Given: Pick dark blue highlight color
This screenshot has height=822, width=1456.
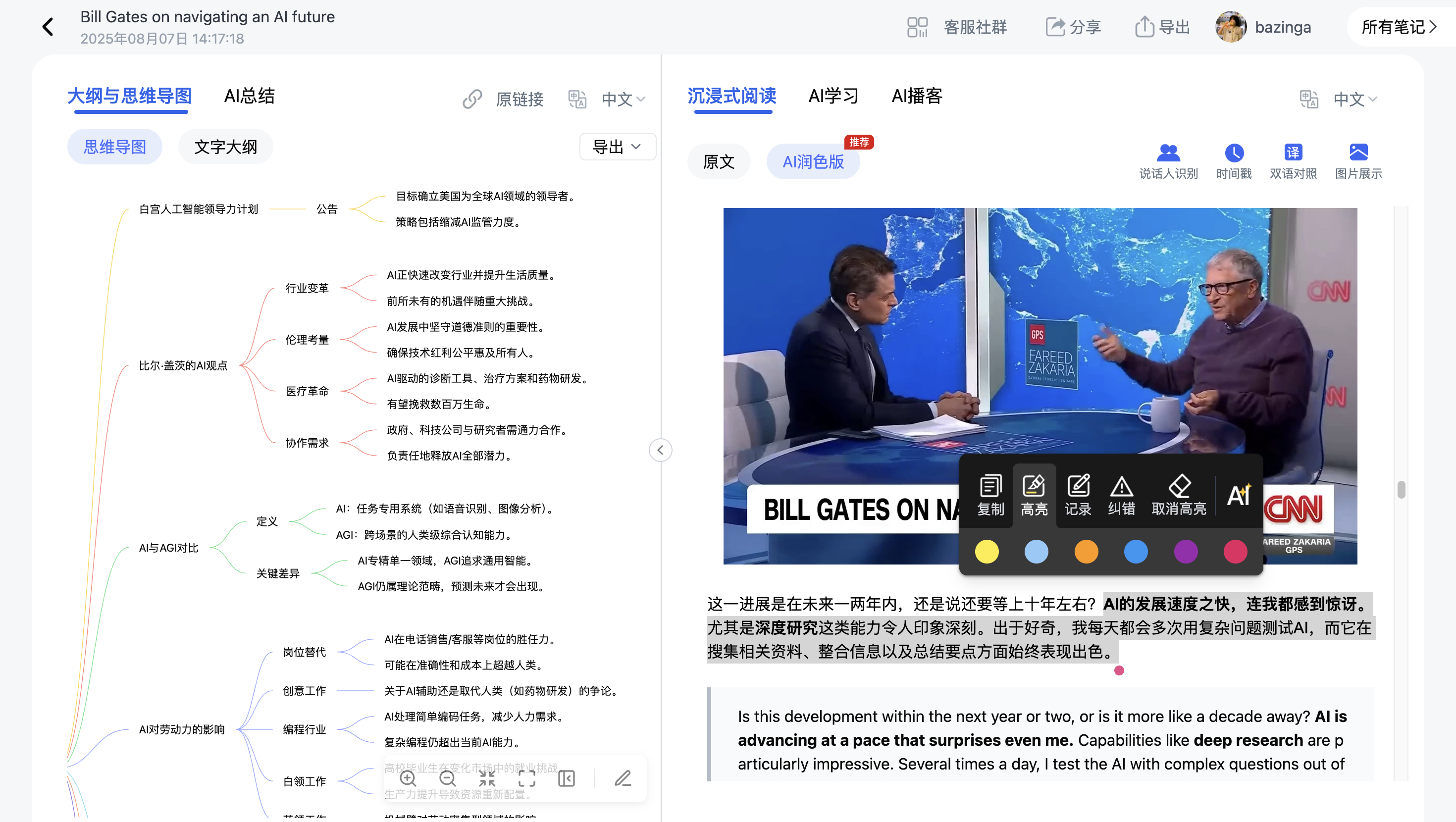Looking at the screenshot, I should [x=1136, y=552].
